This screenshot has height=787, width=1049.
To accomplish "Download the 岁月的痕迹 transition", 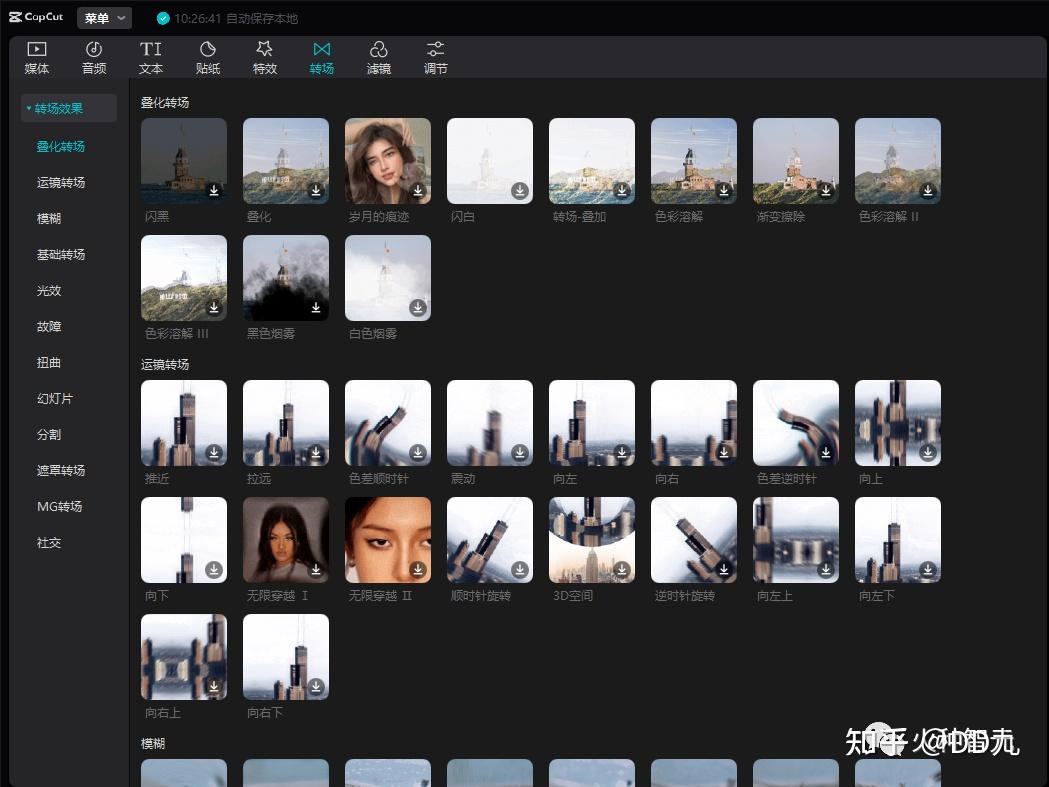I will (418, 191).
